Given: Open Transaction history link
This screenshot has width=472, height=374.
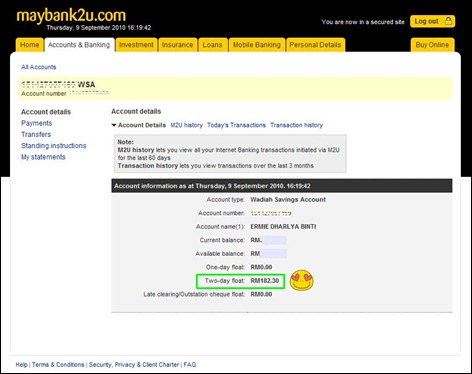Looking at the screenshot, I should click(296, 125).
